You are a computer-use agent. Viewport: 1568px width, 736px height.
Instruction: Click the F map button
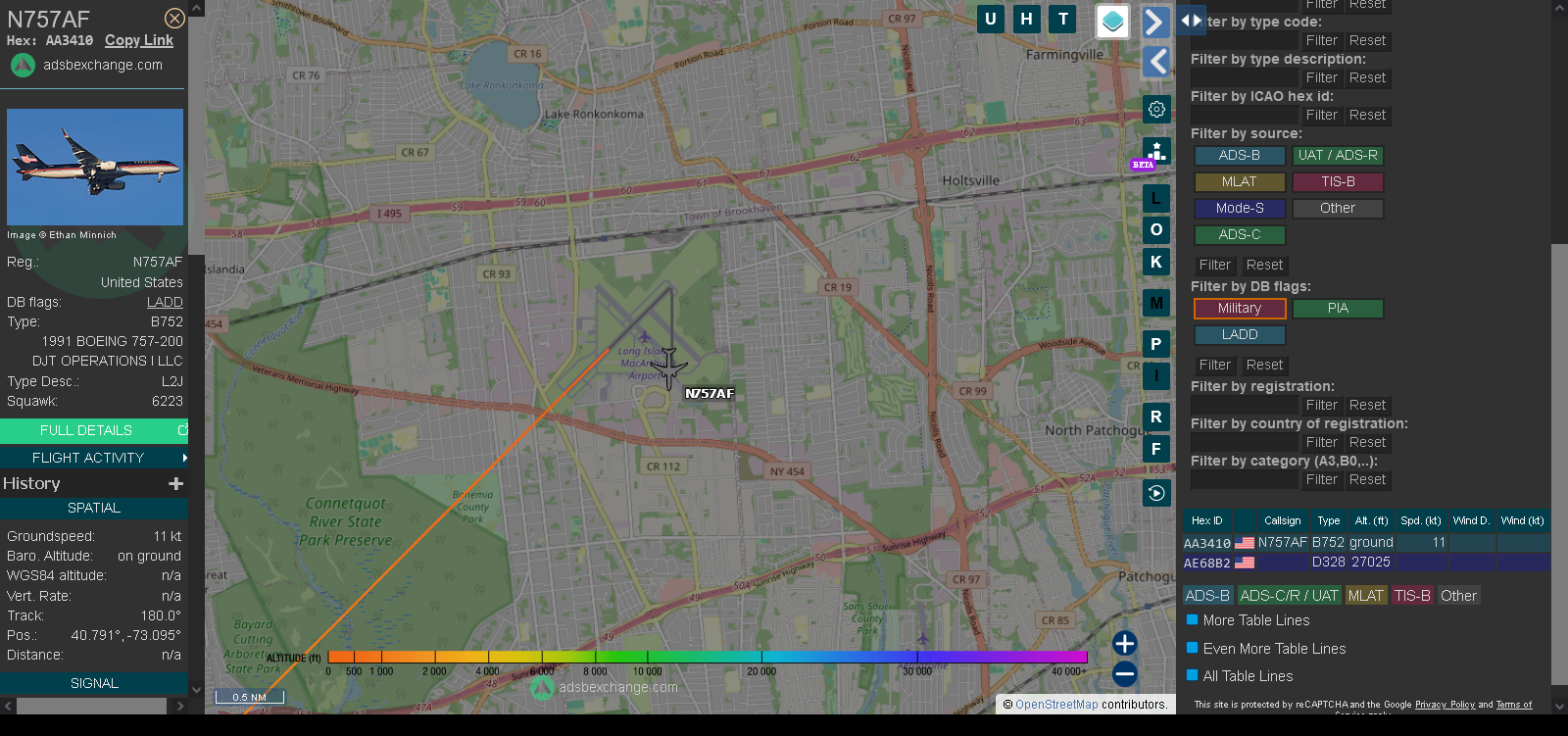[x=1156, y=449]
